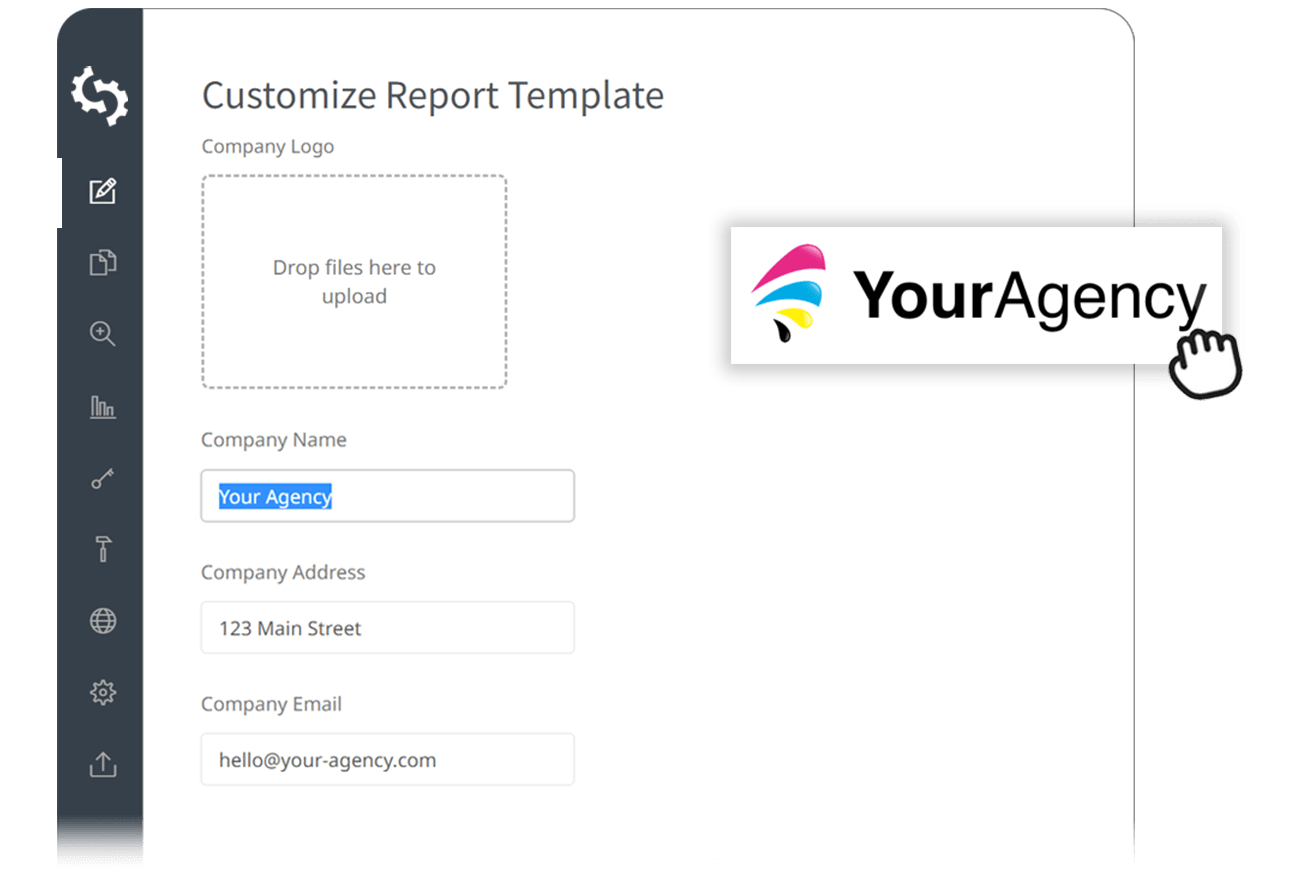The image size is (1299, 880).
Task: Click the gear-arrows app logo
Action: [100, 96]
